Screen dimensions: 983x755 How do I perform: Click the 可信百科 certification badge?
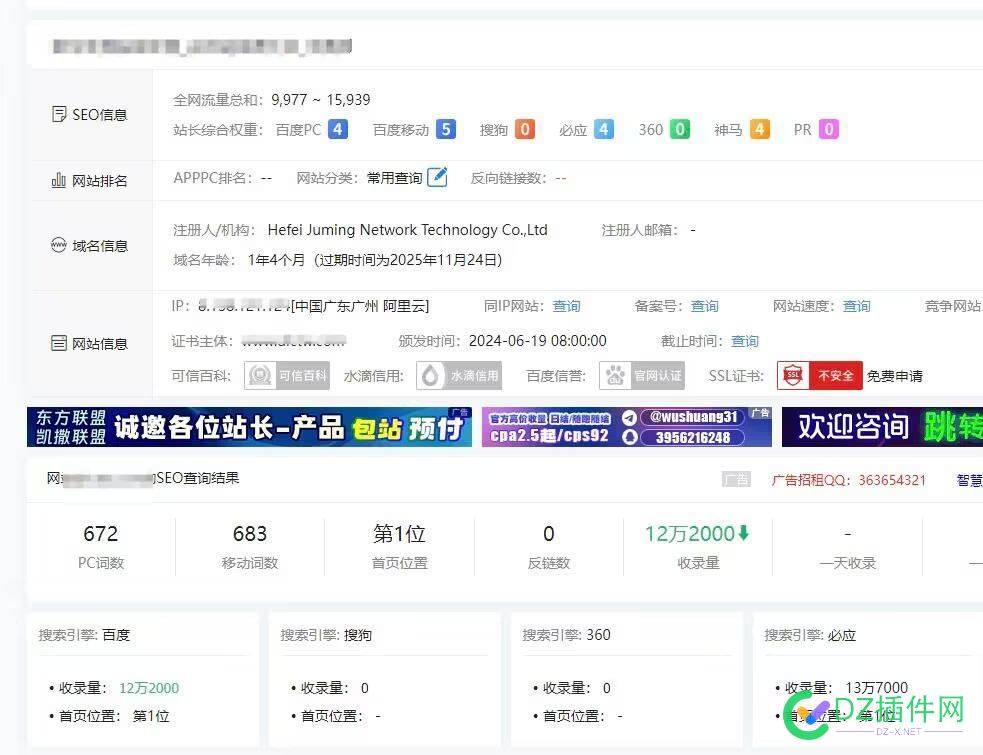point(288,376)
